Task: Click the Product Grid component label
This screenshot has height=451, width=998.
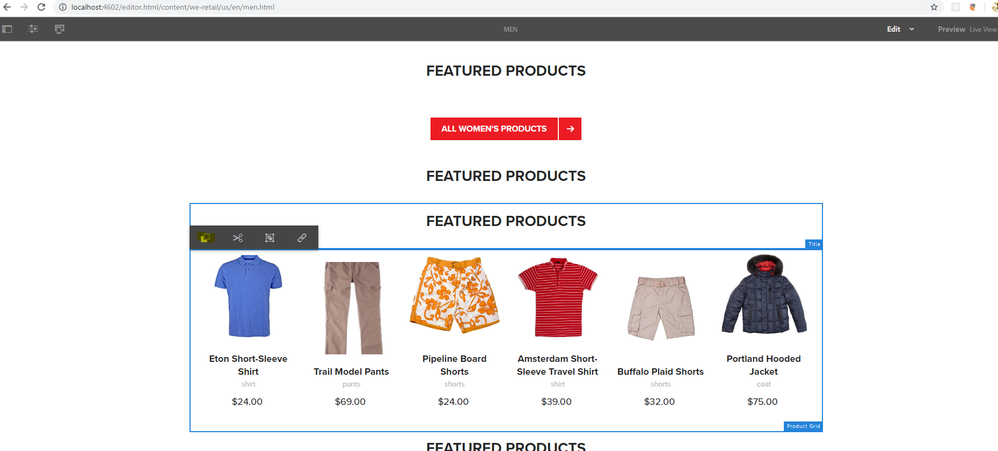Action: (x=803, y=427)
